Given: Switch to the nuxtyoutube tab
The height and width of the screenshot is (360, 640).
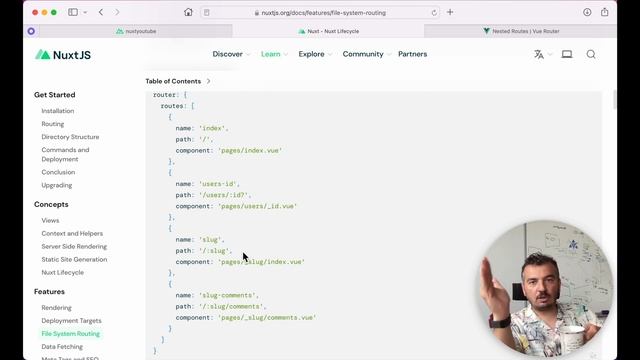Looking at the screenshot, I should point(136,31).
